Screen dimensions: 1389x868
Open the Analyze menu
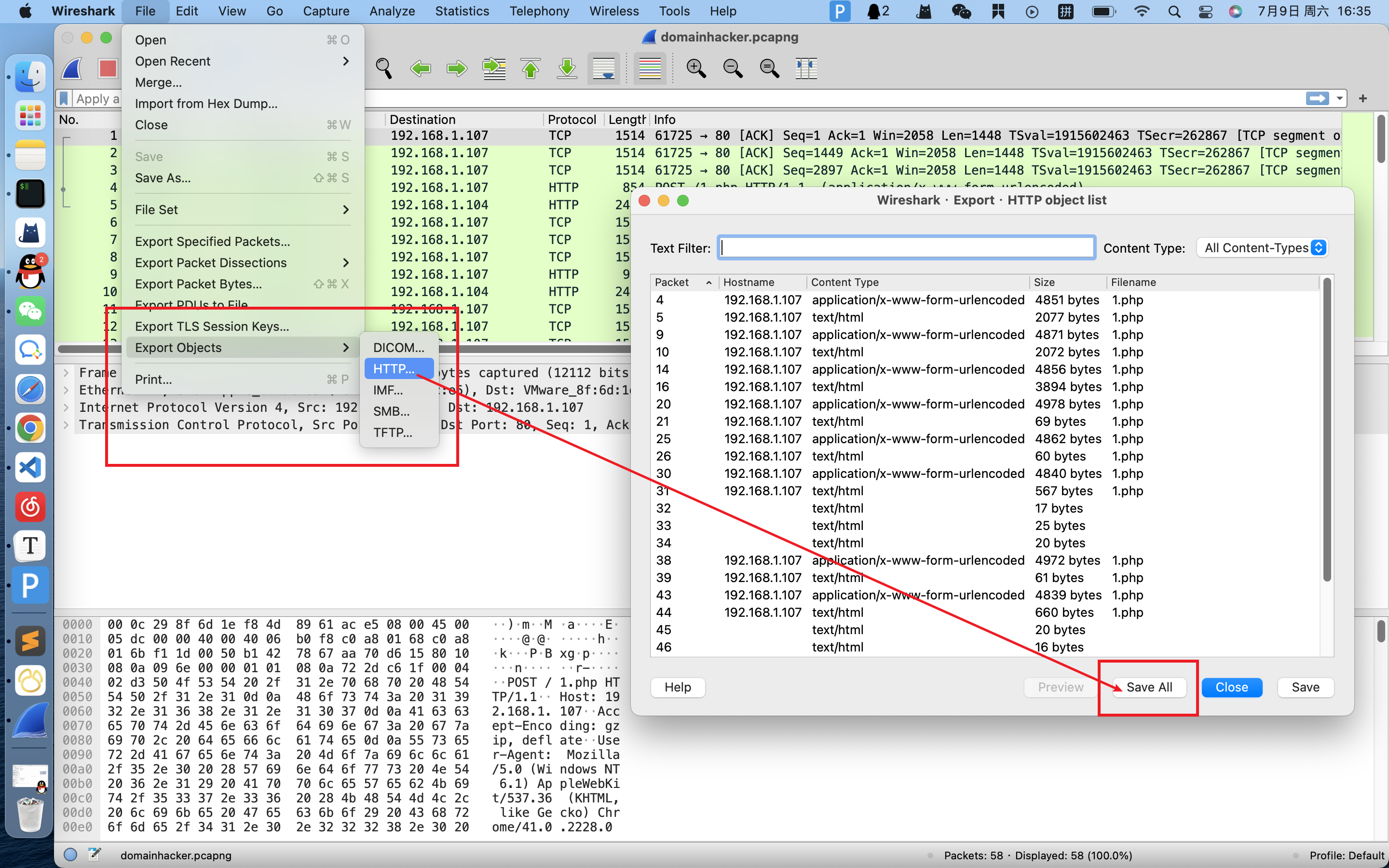(392, 11)
